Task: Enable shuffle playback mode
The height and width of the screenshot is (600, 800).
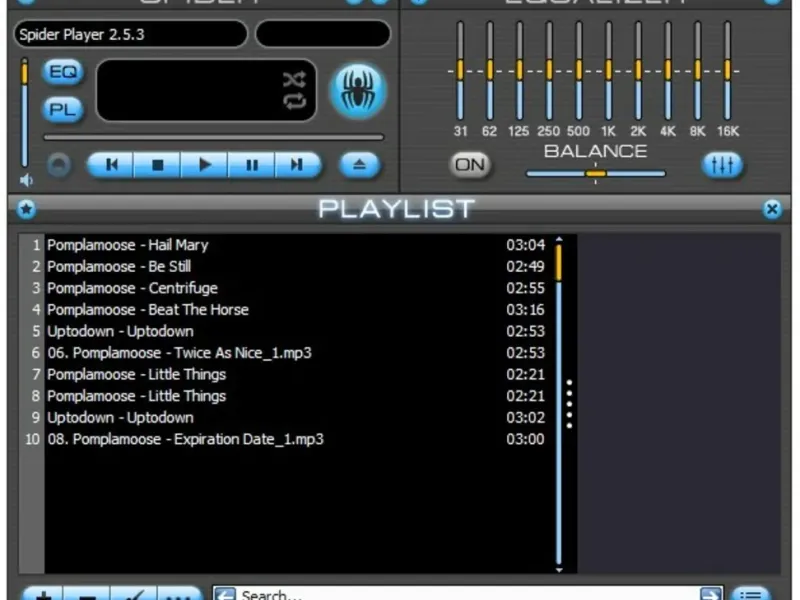Action: click(294, 80)
